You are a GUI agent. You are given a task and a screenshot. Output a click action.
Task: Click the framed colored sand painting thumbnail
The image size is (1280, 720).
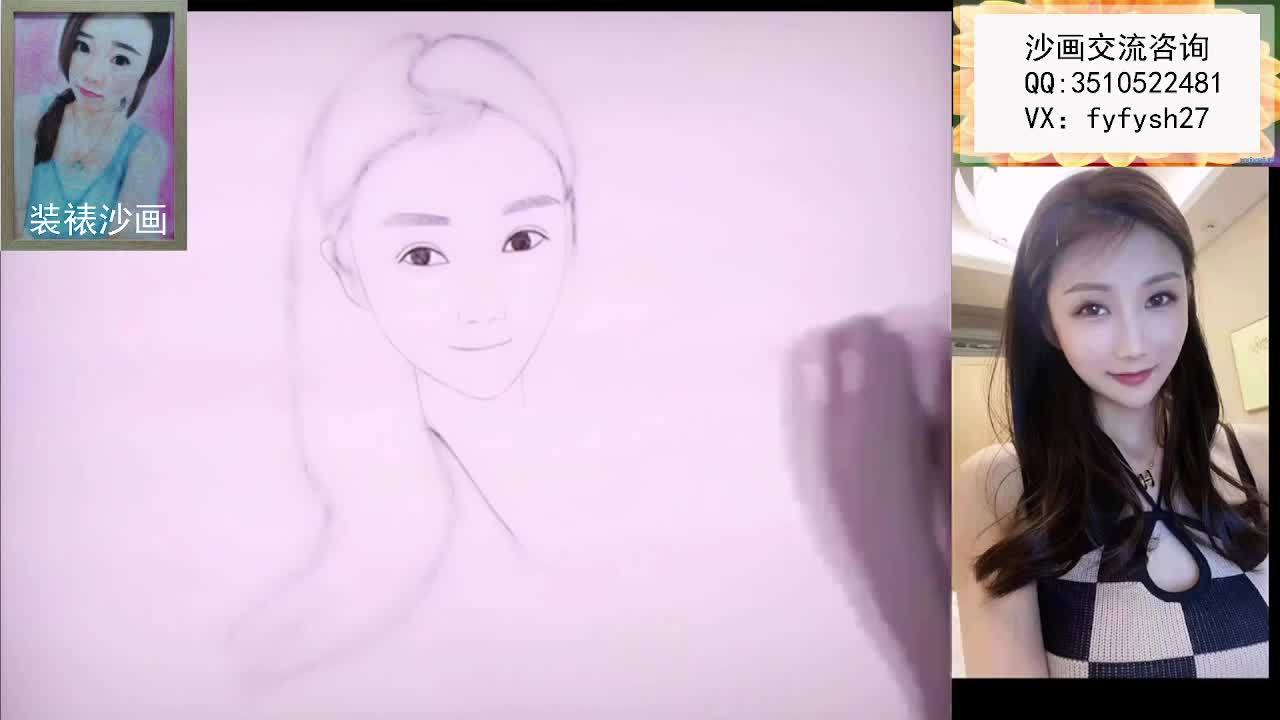click(x=94, y=124)
